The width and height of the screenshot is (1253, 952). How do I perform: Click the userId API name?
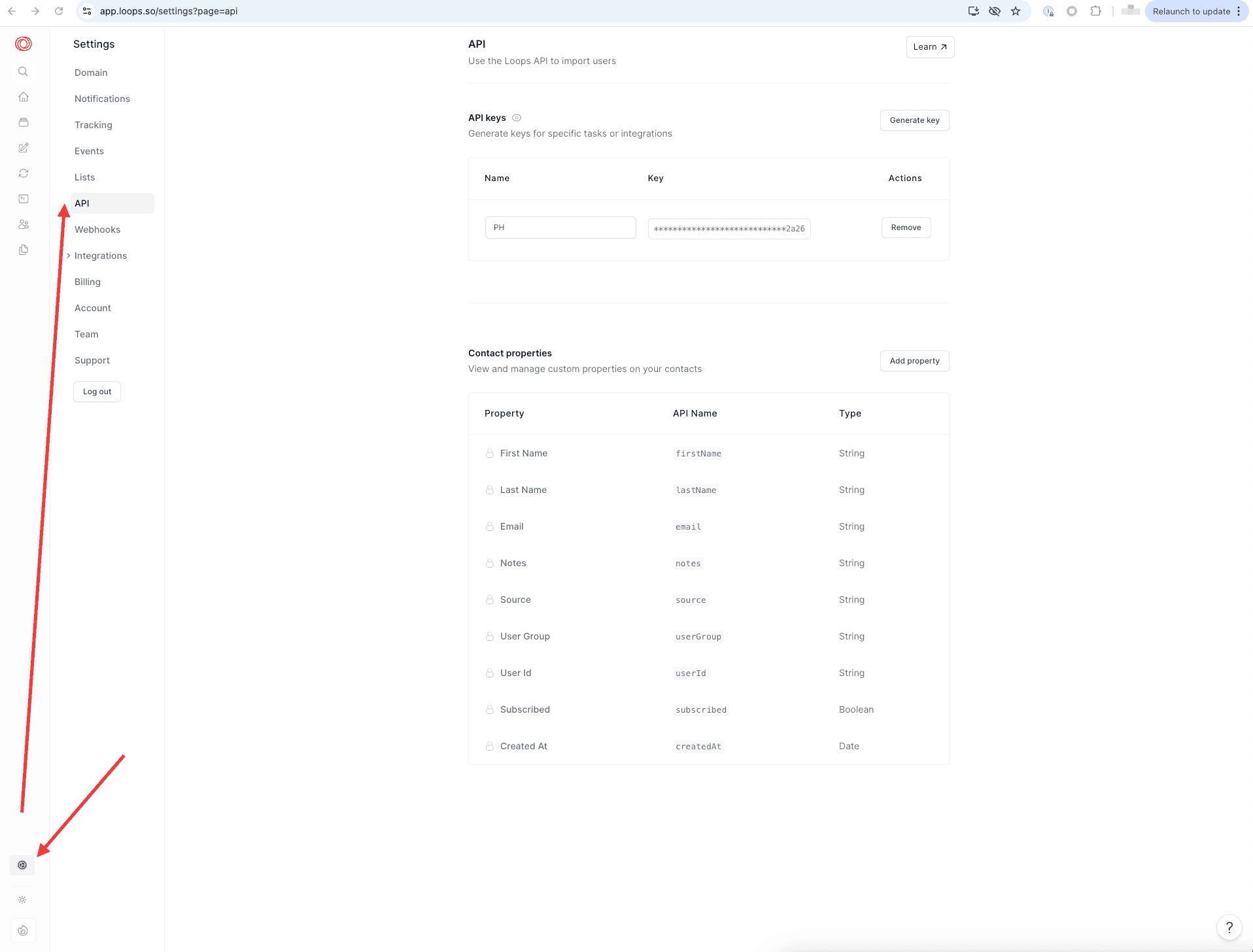691,673
